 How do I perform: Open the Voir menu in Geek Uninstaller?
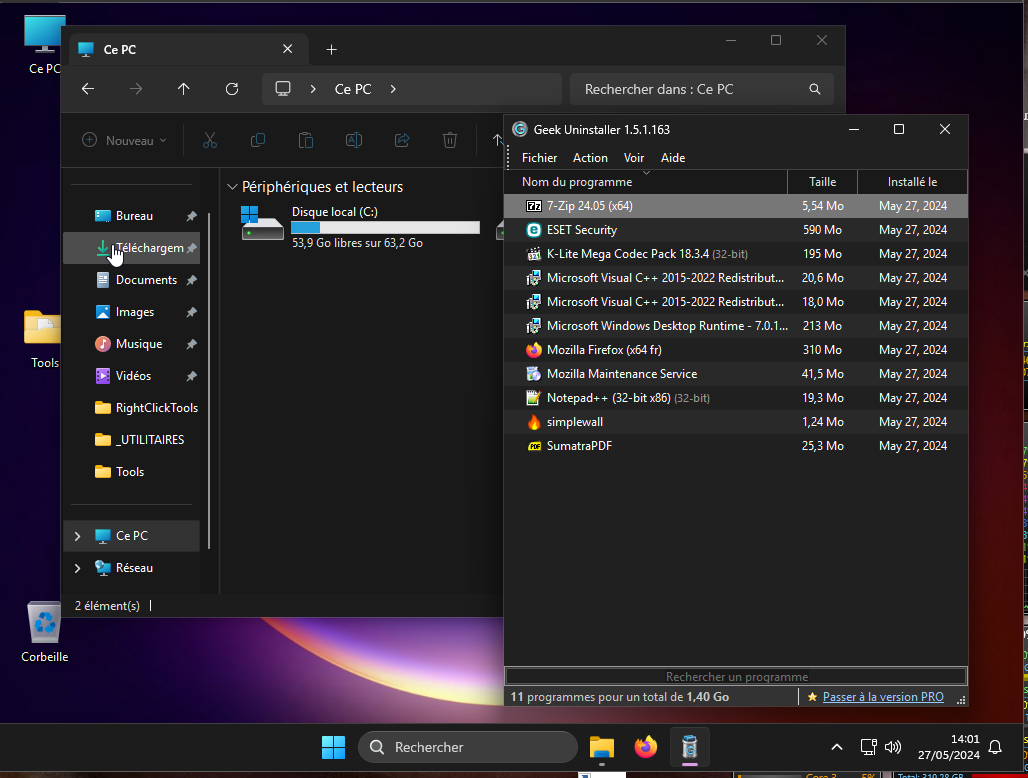634,158
